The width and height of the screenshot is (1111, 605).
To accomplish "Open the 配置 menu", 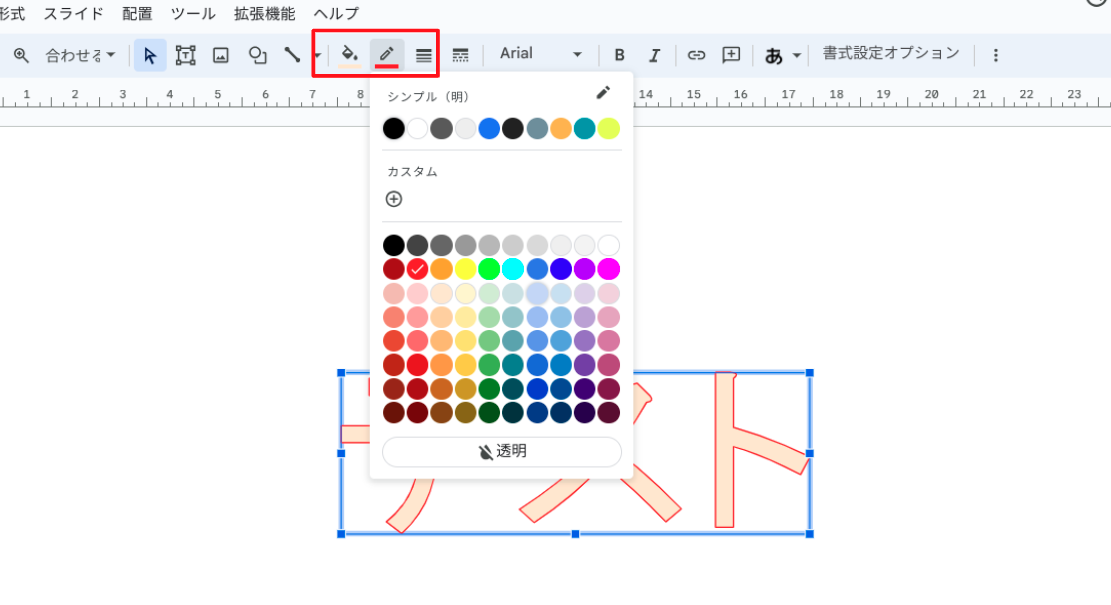I will pyautogui.click(x=137, y=13).
